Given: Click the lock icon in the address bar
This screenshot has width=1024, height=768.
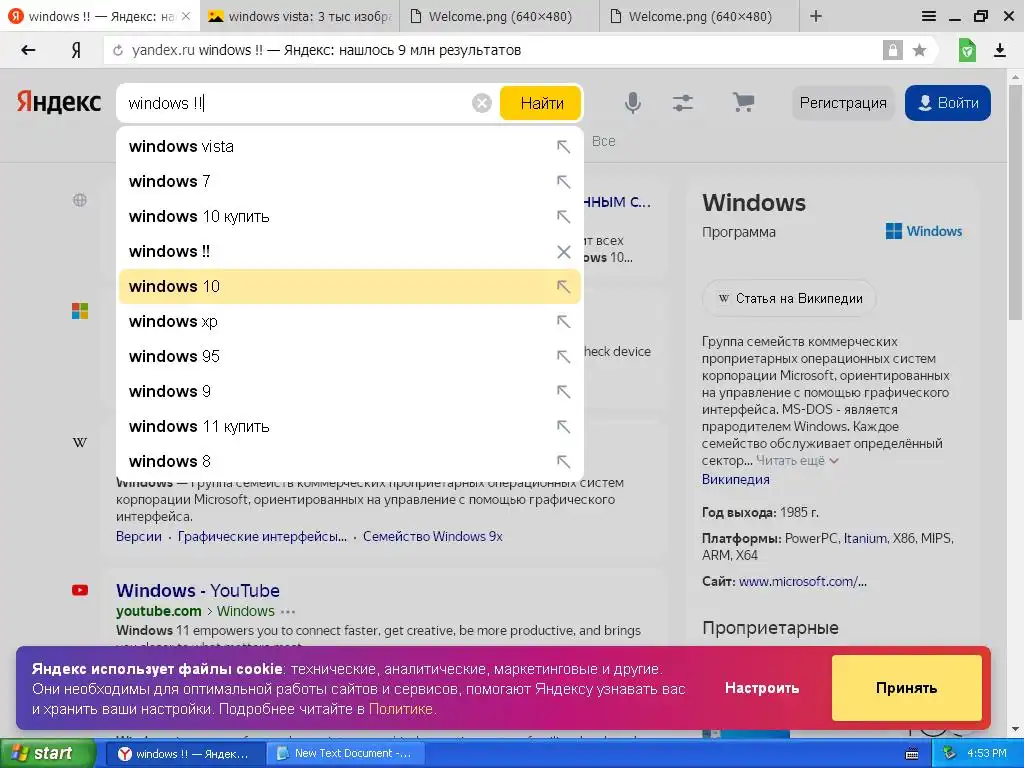Looking at the screenshot, I should 892,50.
